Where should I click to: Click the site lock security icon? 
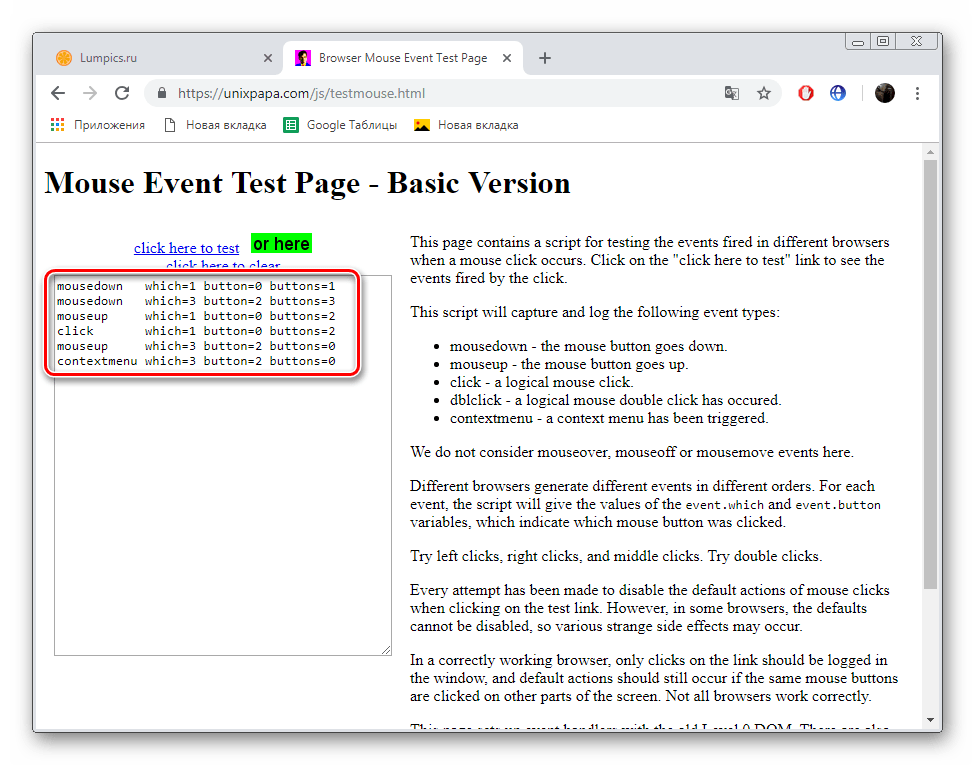coord(162,93)
